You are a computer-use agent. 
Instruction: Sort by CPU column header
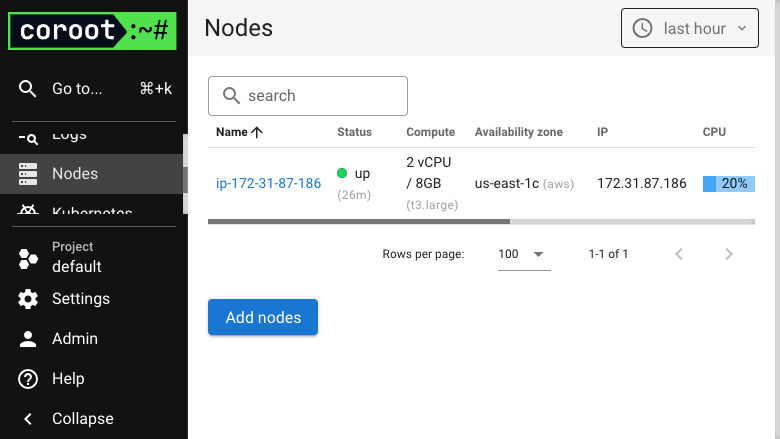point(714,132)
